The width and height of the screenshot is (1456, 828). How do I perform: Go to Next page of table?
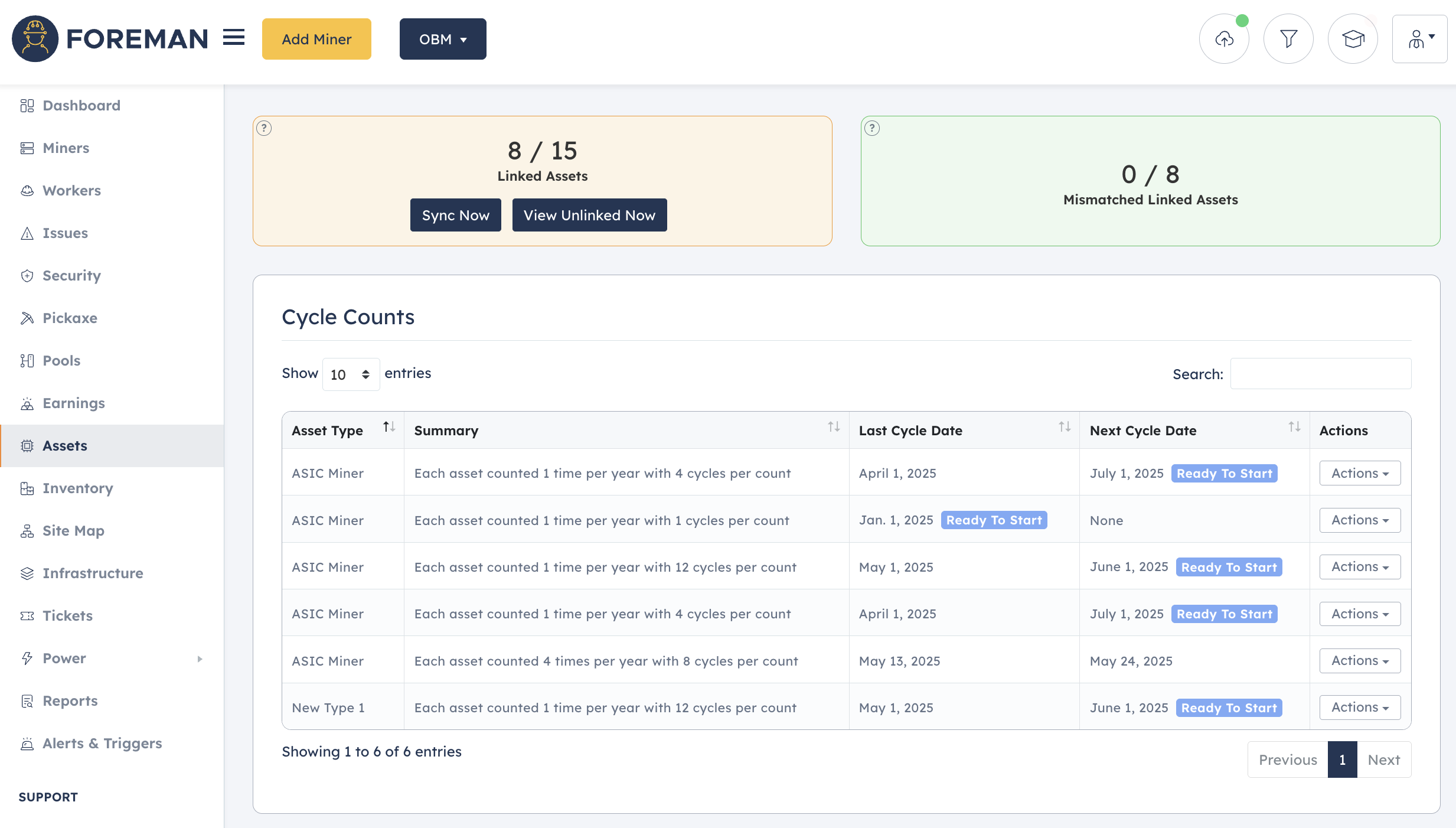[x=1384, y=759]
